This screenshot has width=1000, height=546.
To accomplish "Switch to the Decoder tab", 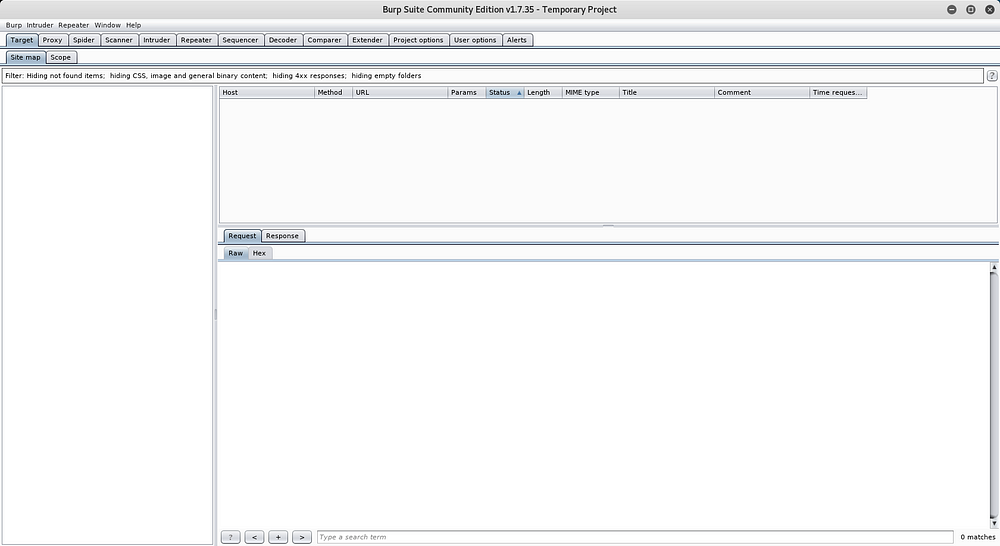I will [x=283, y=40].
